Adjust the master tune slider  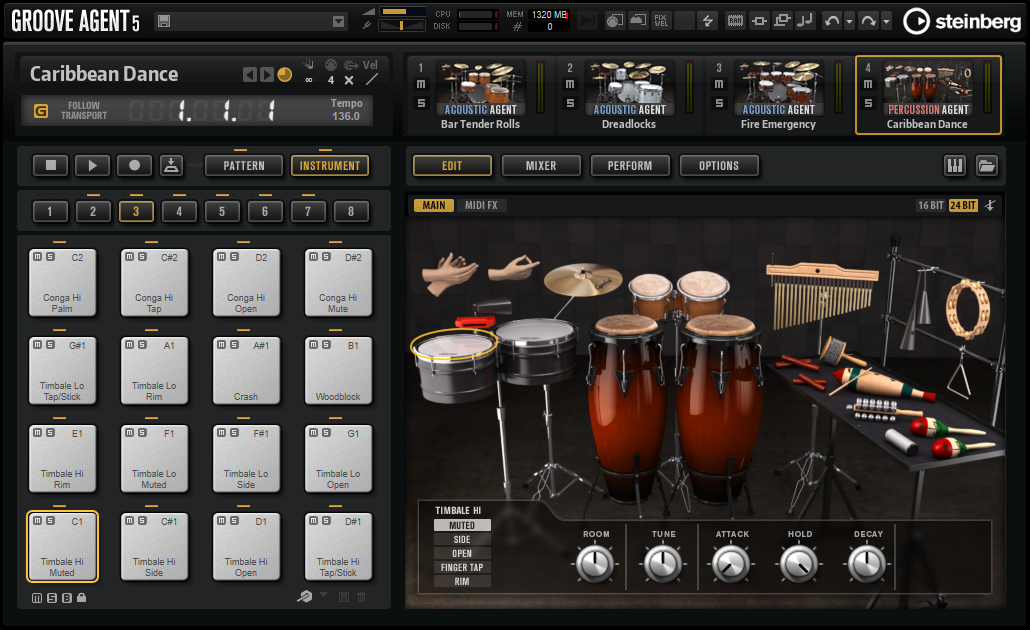pos(401,26)
